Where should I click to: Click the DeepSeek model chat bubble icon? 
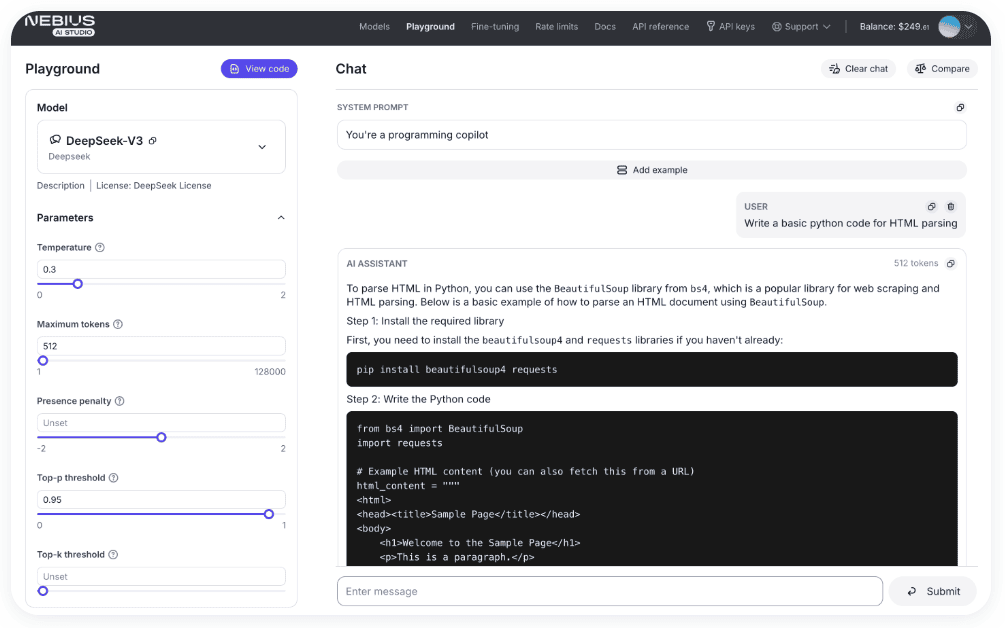[x=55, y=140]
